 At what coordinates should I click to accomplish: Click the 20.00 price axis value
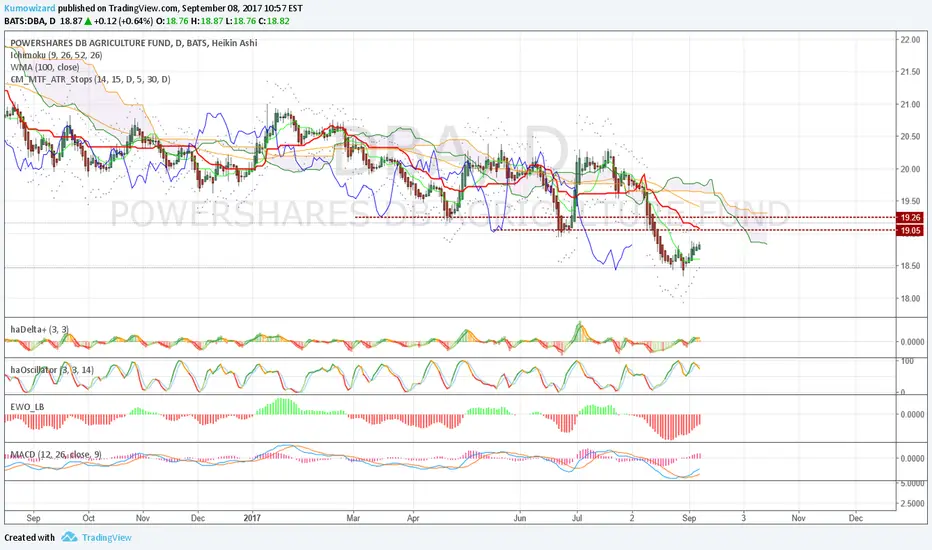pos(909,169)
